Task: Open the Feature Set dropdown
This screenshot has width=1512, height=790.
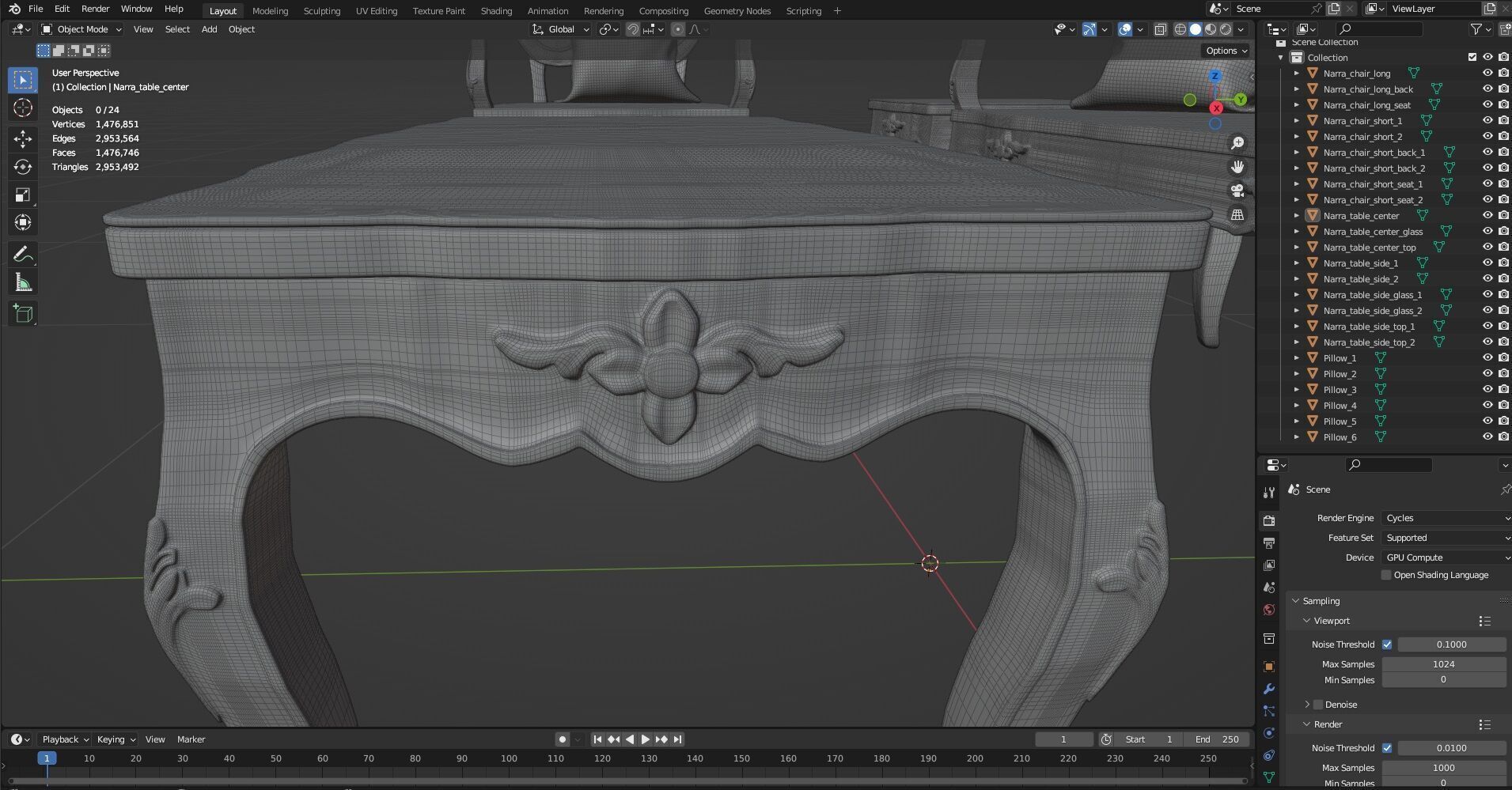Action: [1447, 538]
